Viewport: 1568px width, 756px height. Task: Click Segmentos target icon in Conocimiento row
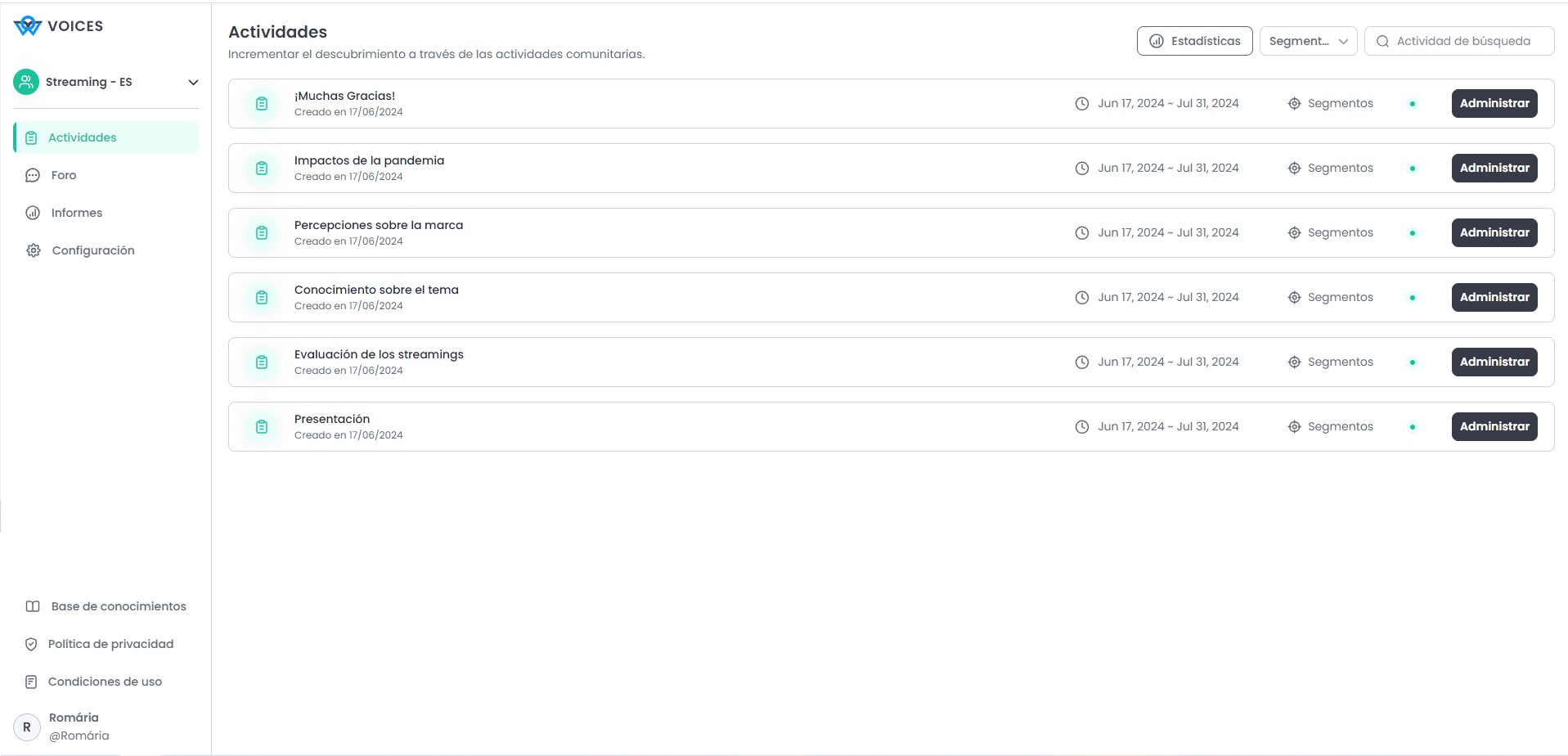[x=1294, y=298]
